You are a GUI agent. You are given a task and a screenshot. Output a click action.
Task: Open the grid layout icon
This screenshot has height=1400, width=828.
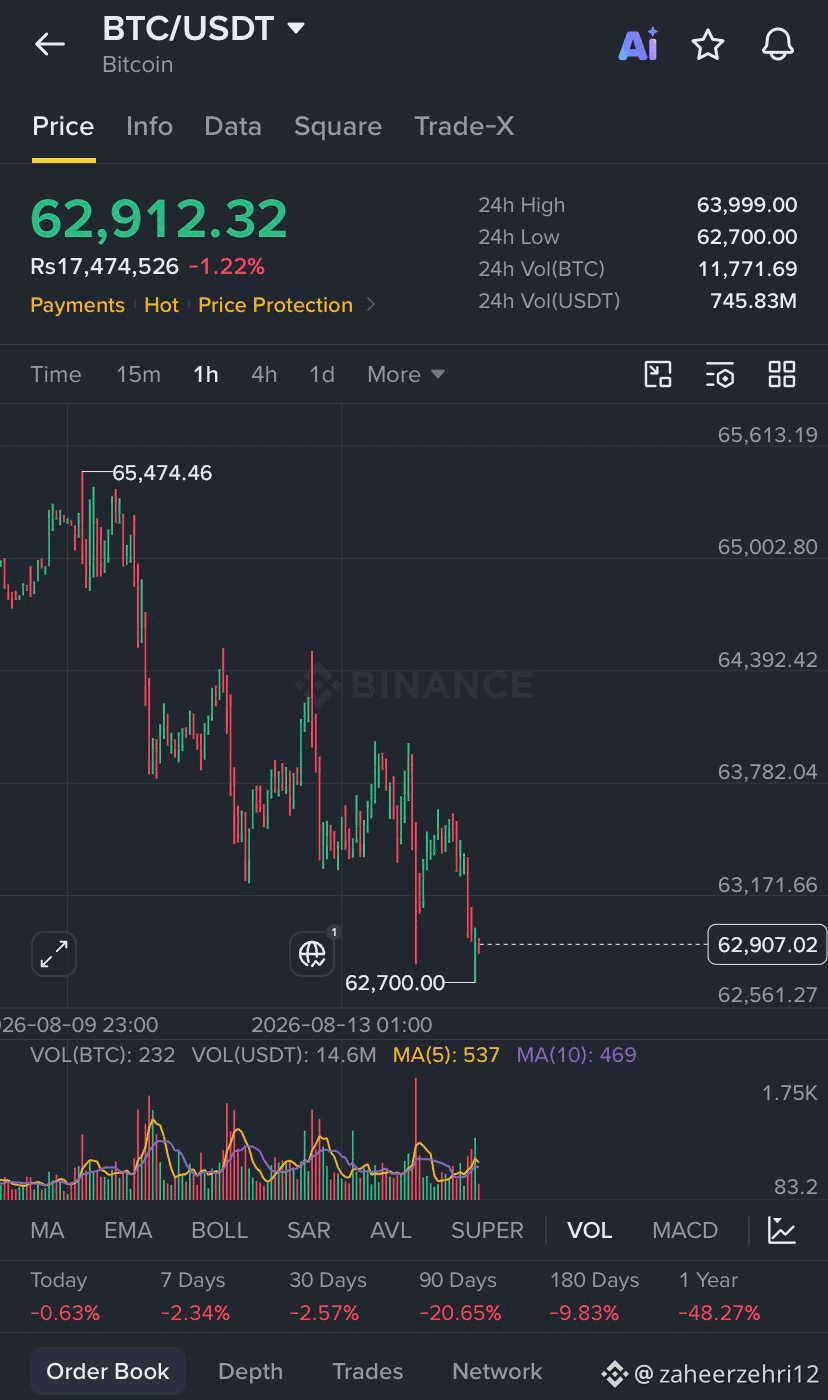pos(781,374)
